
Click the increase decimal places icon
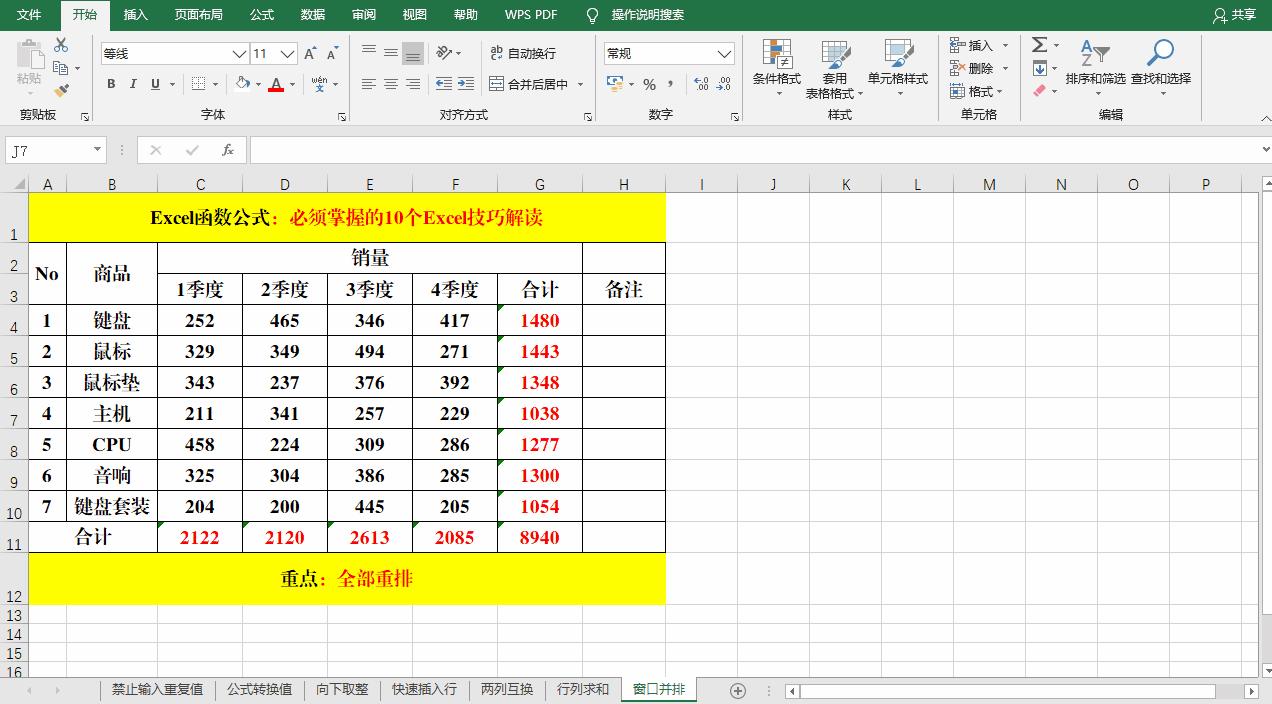click(701, 86)
